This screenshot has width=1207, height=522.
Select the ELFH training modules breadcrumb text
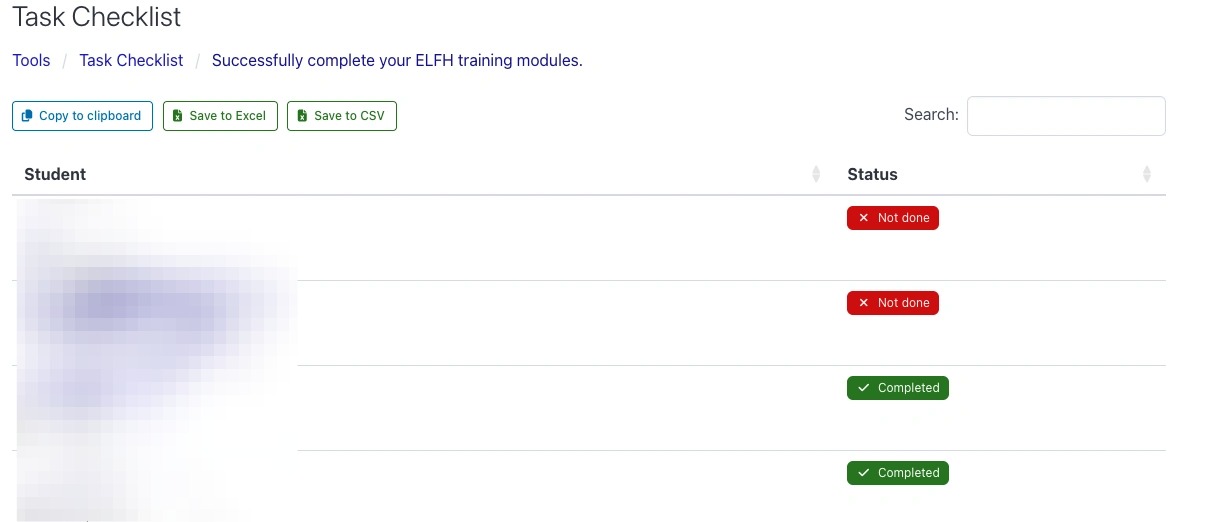pos(397,60)
